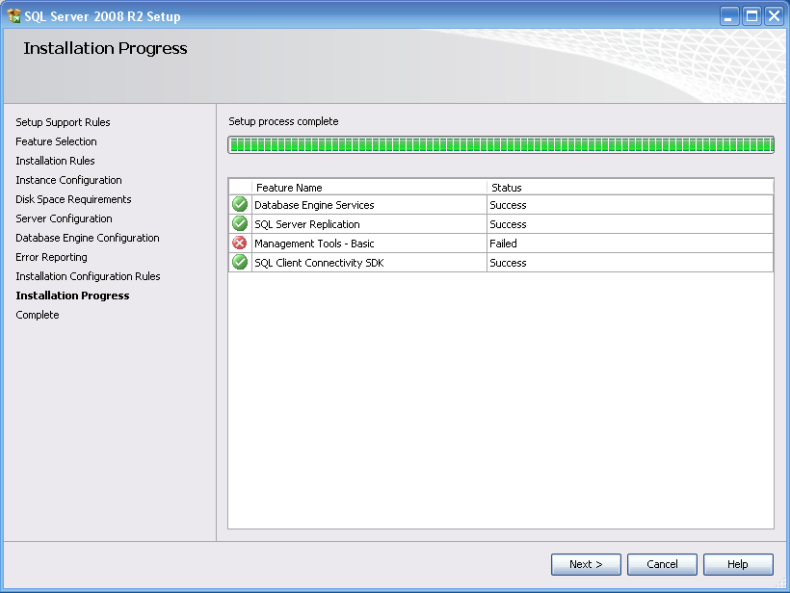
Task: Go to the Complete step in sidebar
Action: 37,315
